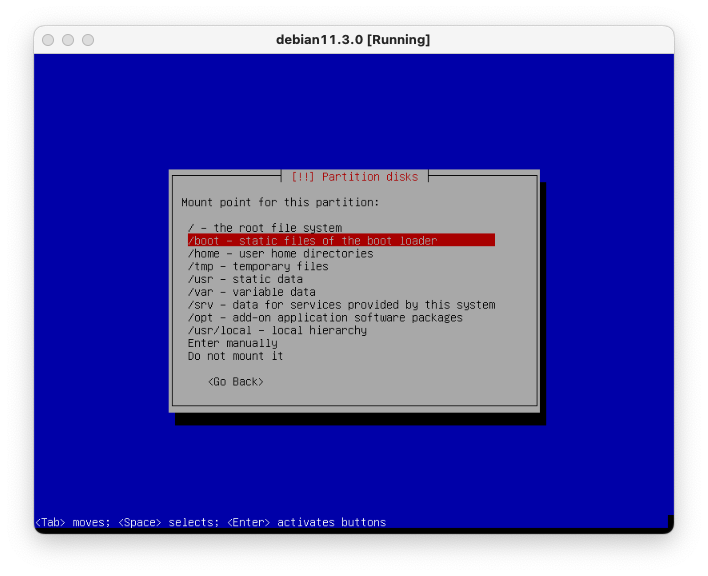
Task: Choose /var - variable data entry
Action: 251,292
